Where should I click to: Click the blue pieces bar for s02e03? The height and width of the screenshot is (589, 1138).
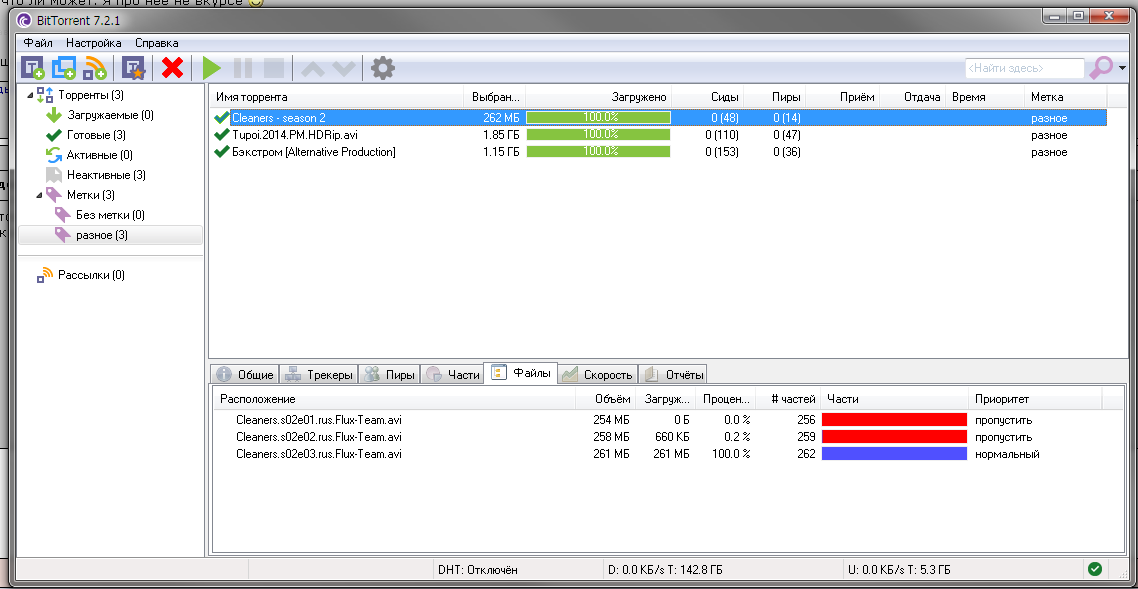[894, 454]
